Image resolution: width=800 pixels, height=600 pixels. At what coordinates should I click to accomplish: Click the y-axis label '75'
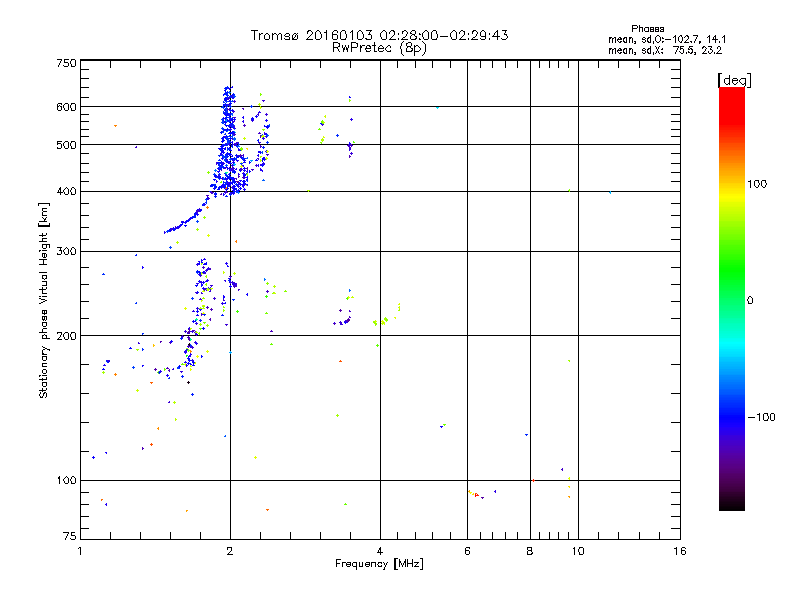70,536
